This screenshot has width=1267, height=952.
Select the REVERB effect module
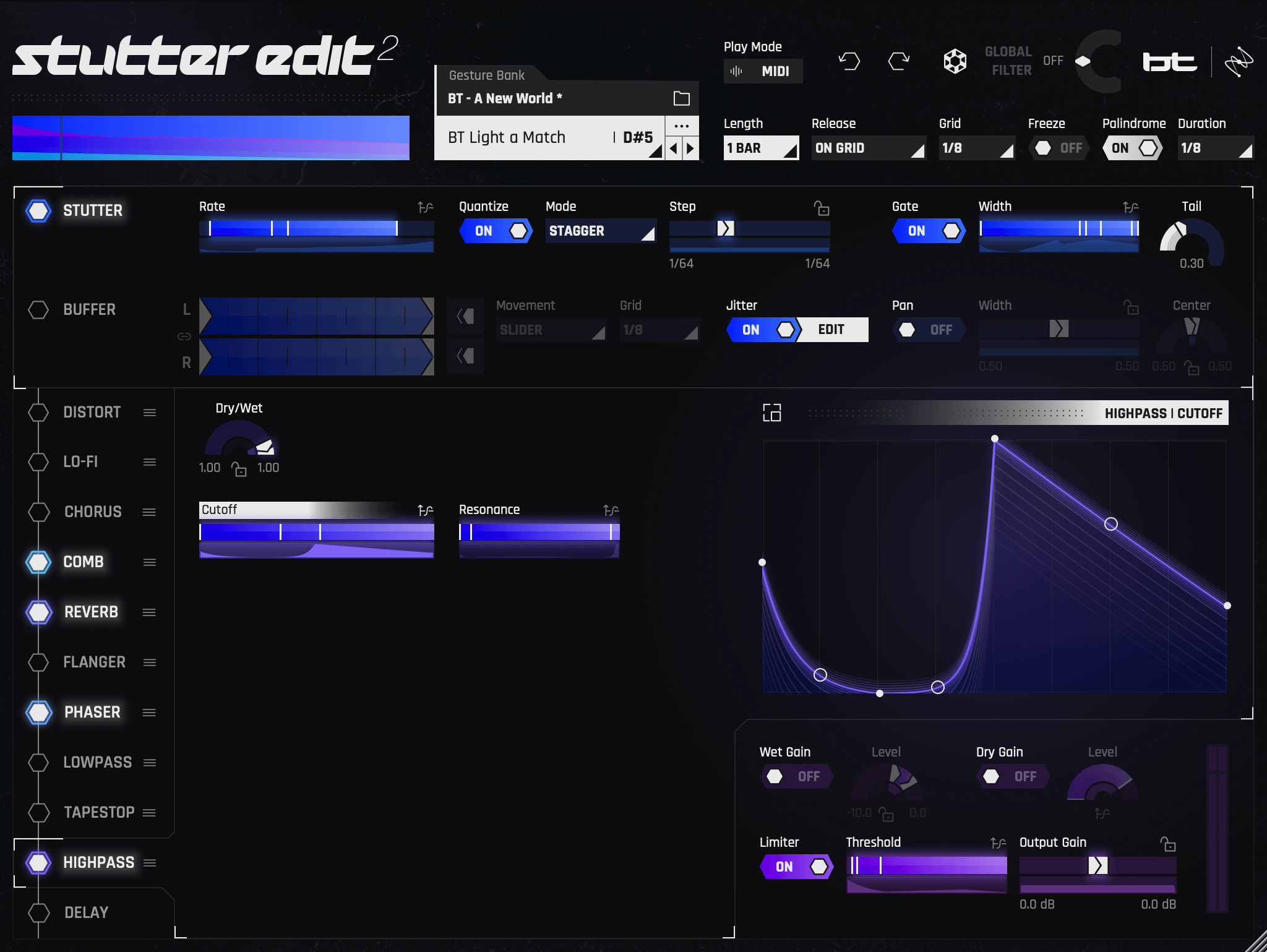tap(91, 612)
